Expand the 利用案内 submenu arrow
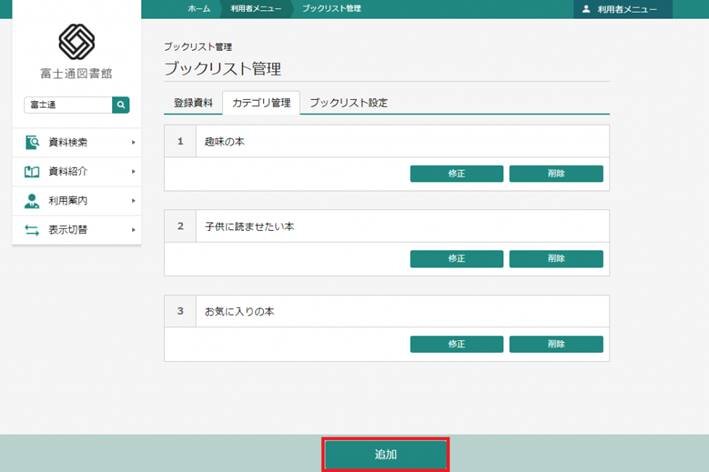 point(133,201)
